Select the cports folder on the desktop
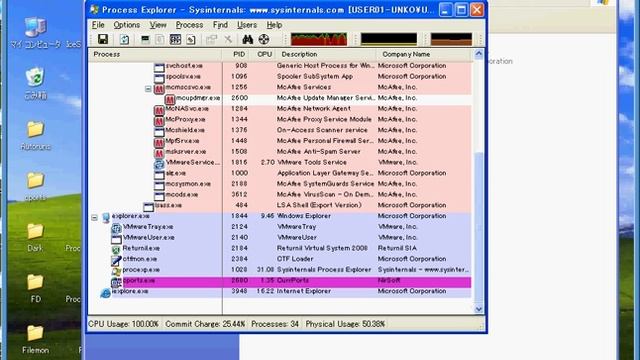The height and width of the screenshot is (360, 640). [x=36, y=180]
